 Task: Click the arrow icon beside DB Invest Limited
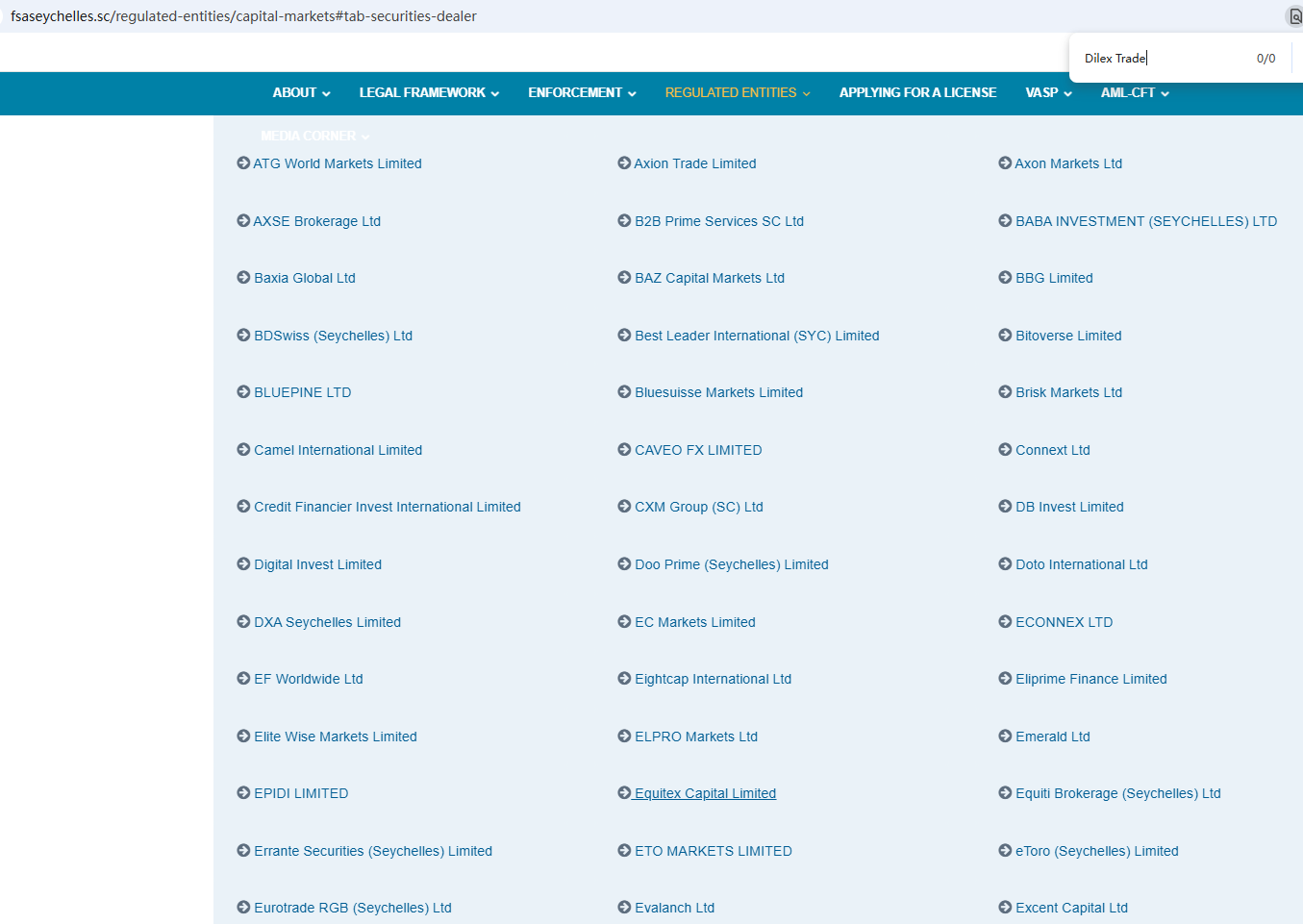[x=1005, y=507]
